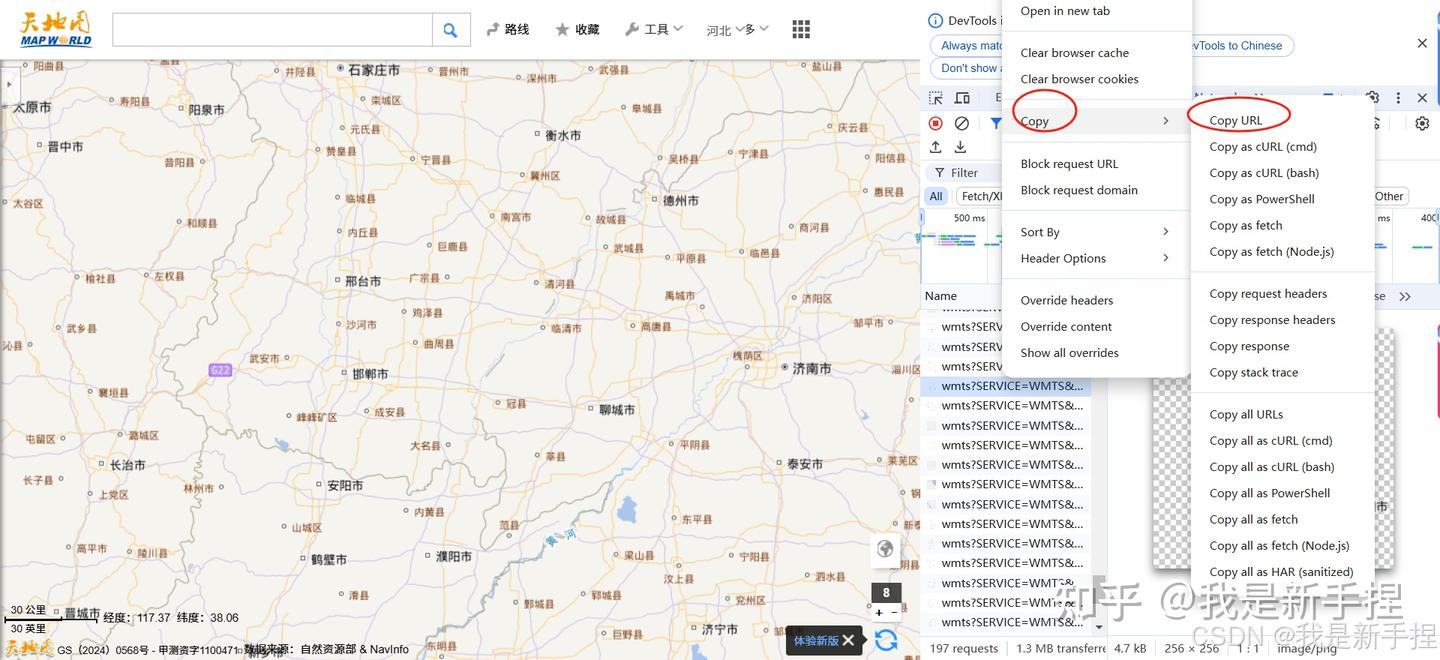The height and width of the screenshot is (660, 1440).
Task: Click the export HAR file icon
Action: [x=960, y=146]
